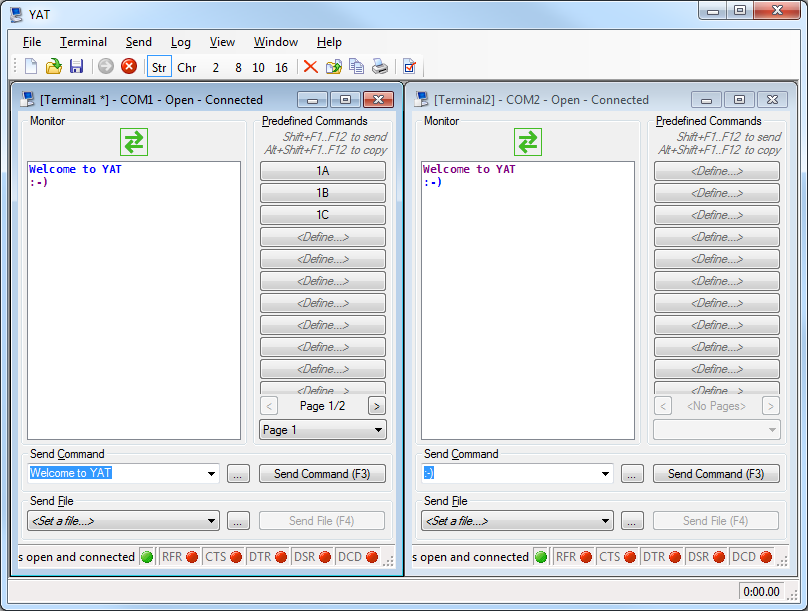808x611 pixels.
Task: Browse for file with ellipsis in Terminal2
Action: [x=632, y=521]
